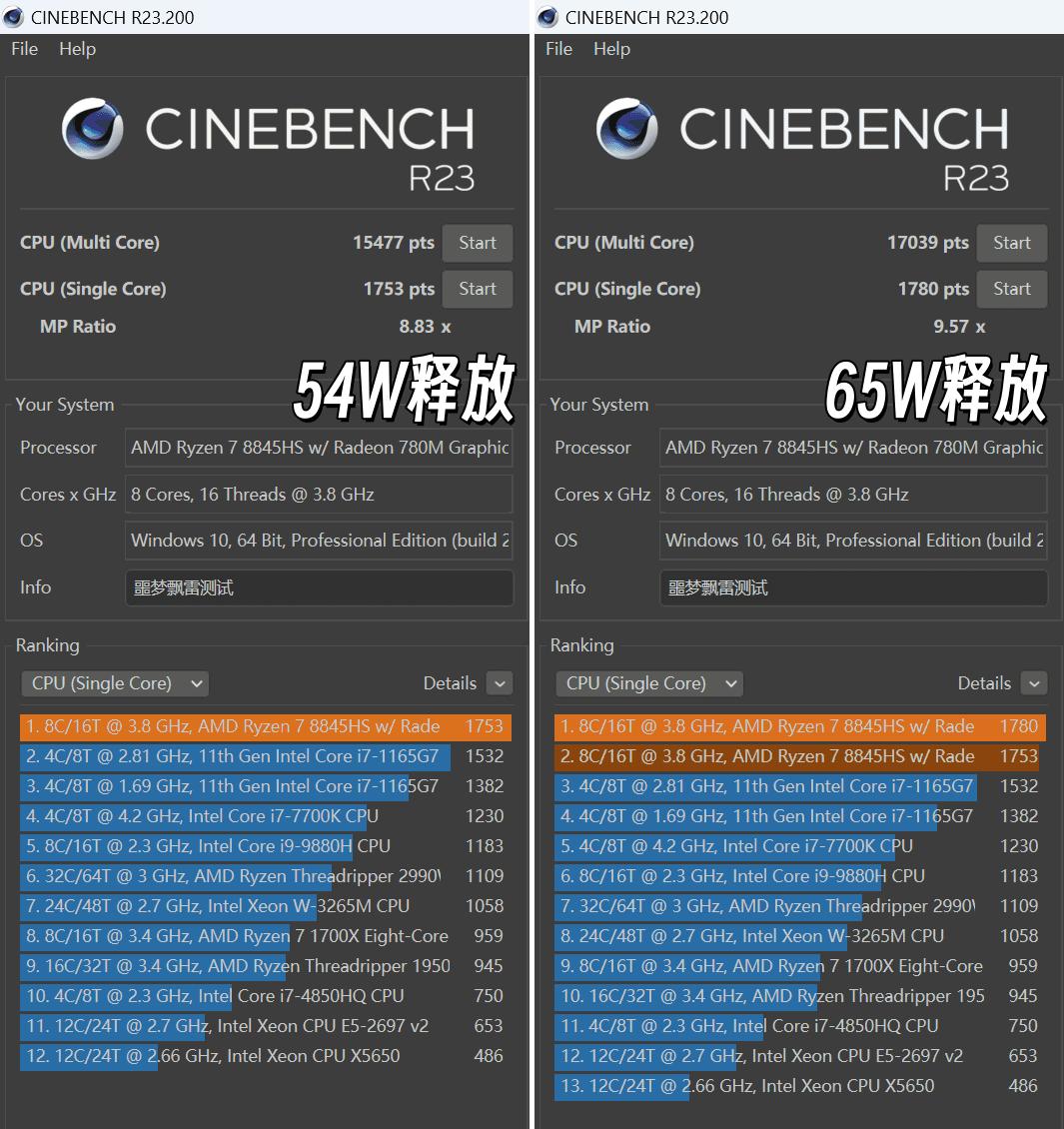
Task: Click Info field in right window
Action: 853,588
